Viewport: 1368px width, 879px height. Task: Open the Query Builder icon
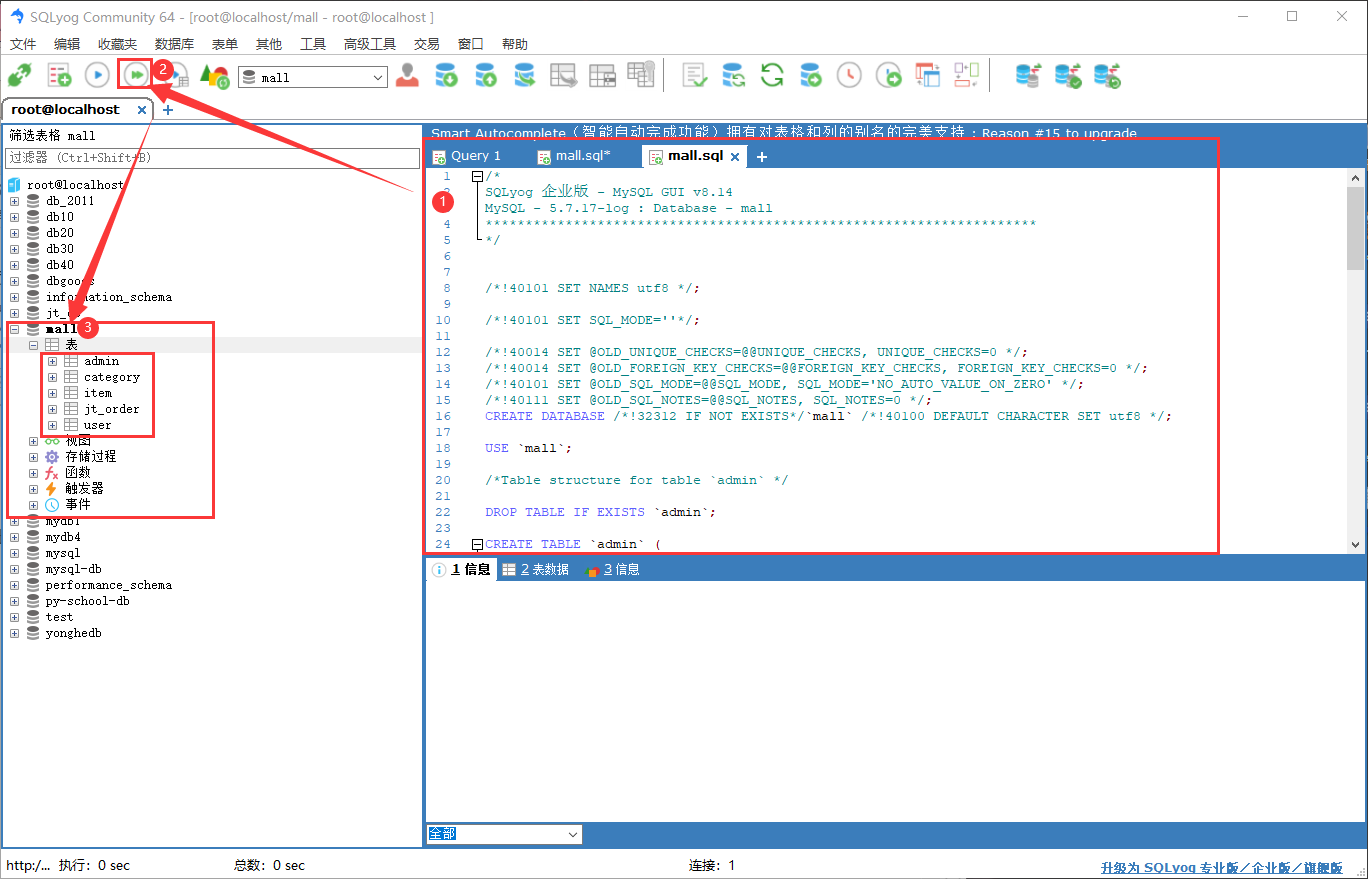(966, 75)
